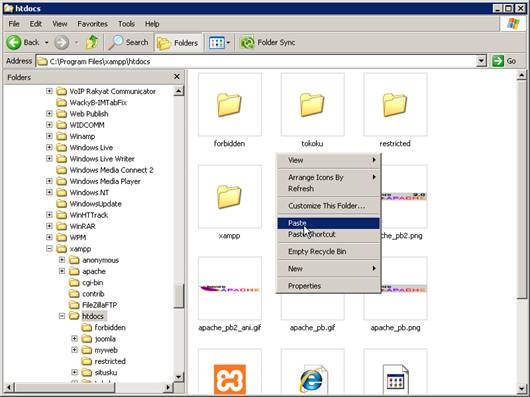The width and height of the screenshot is (530, 397).
Task: Select the orange XAMPP logo file icon
Action: [230, 379]
